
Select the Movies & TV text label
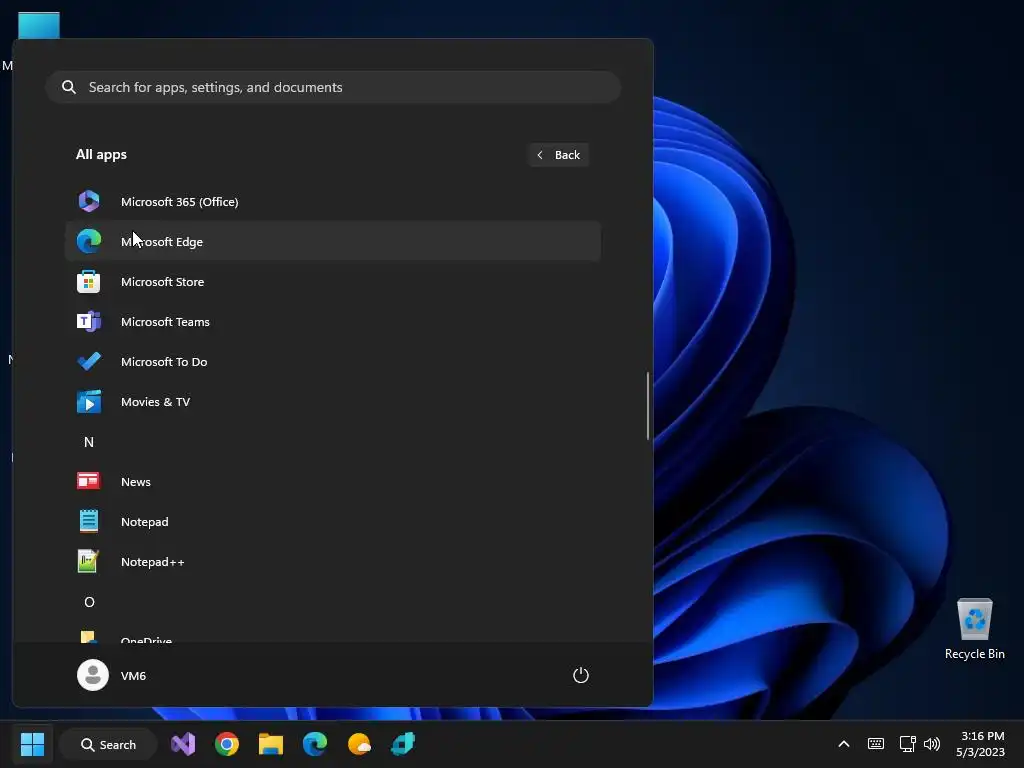coord(155,402)
